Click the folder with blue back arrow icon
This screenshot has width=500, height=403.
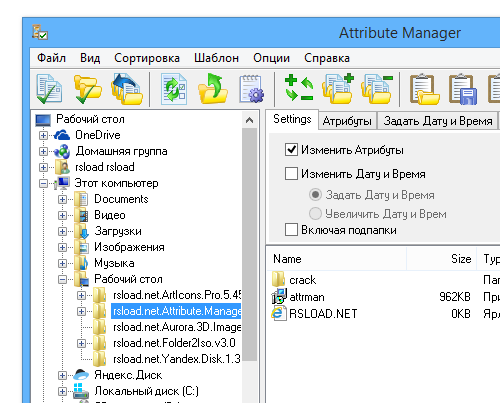coord(127,89)
